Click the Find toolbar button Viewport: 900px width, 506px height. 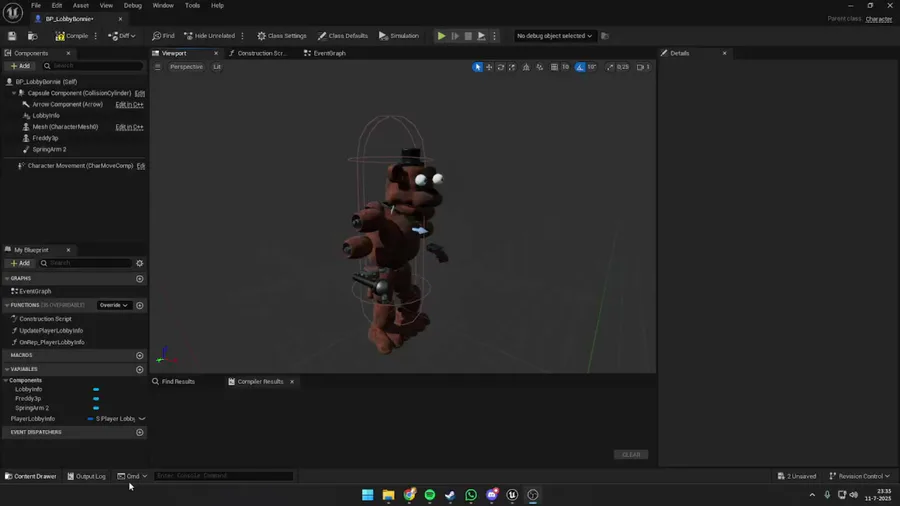point(163,36)
